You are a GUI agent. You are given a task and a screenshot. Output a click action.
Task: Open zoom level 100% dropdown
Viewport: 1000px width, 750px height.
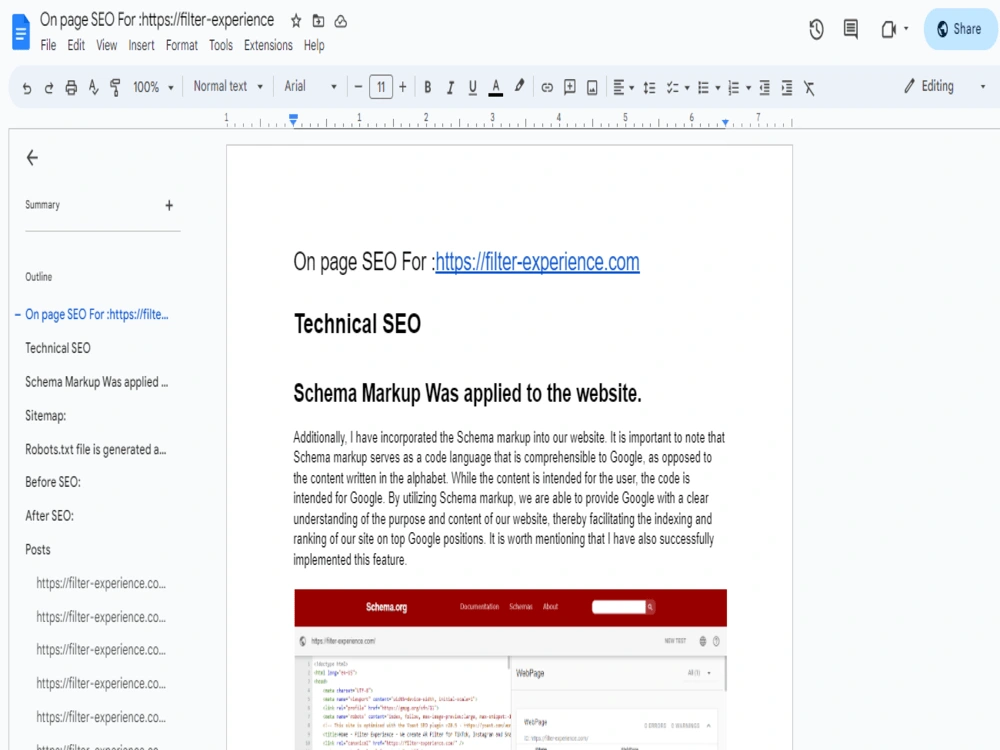point(152,87)
